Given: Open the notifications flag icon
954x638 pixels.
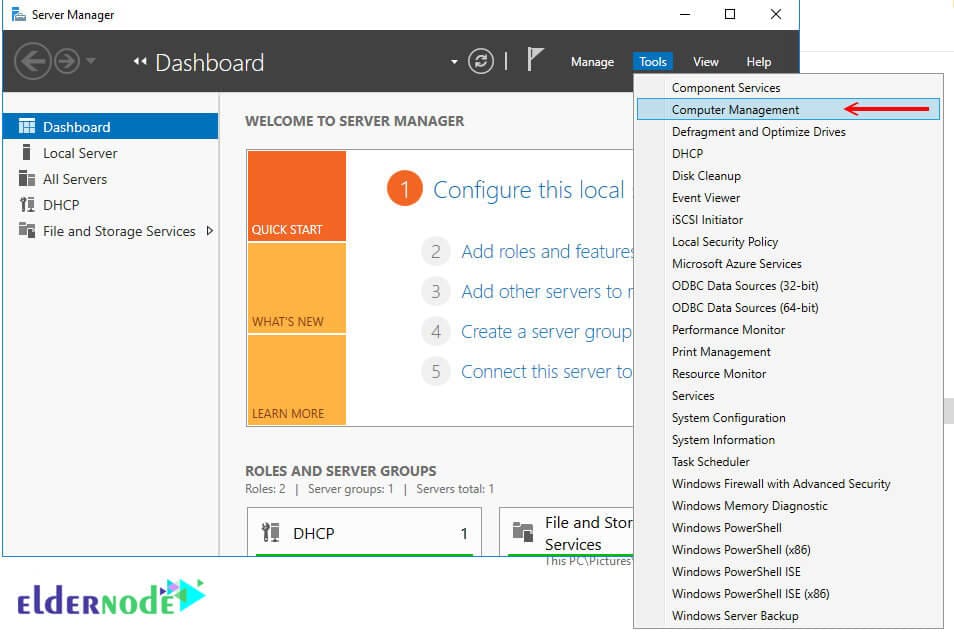Looking at the screenshot, I should [x=536, y=58].
